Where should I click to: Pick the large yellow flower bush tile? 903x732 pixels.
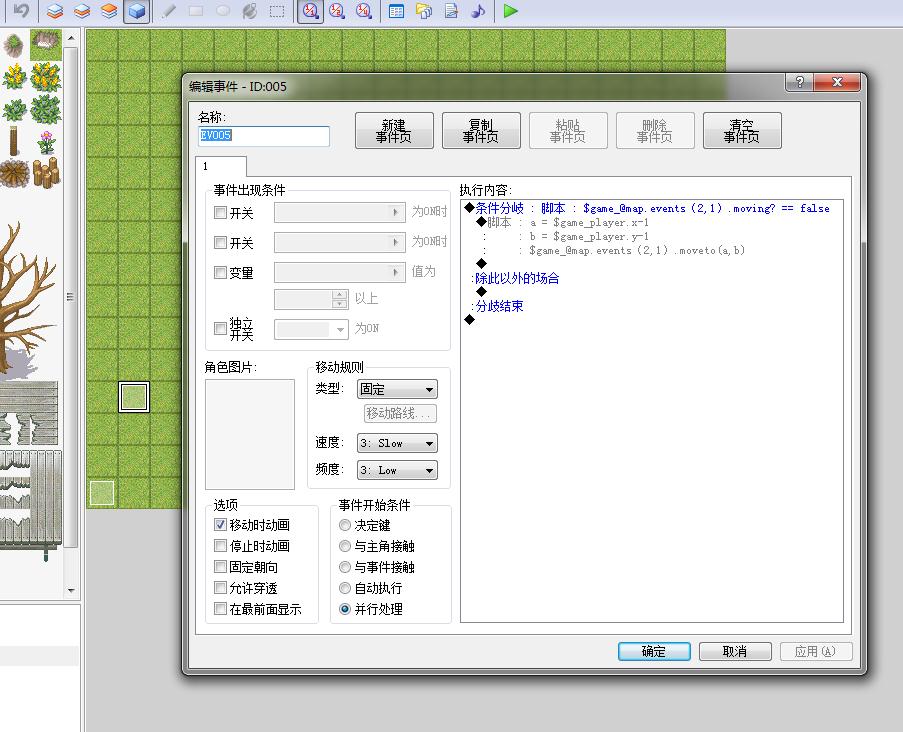[45, 77]
